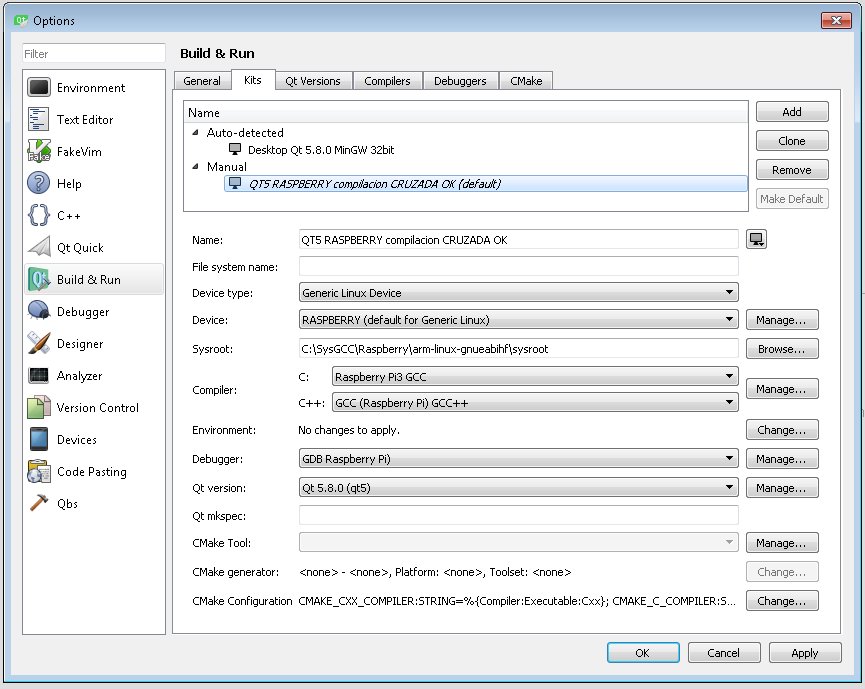Click the Sysroot path field
This screenshot has height=689, width=865.
[519, 349]
